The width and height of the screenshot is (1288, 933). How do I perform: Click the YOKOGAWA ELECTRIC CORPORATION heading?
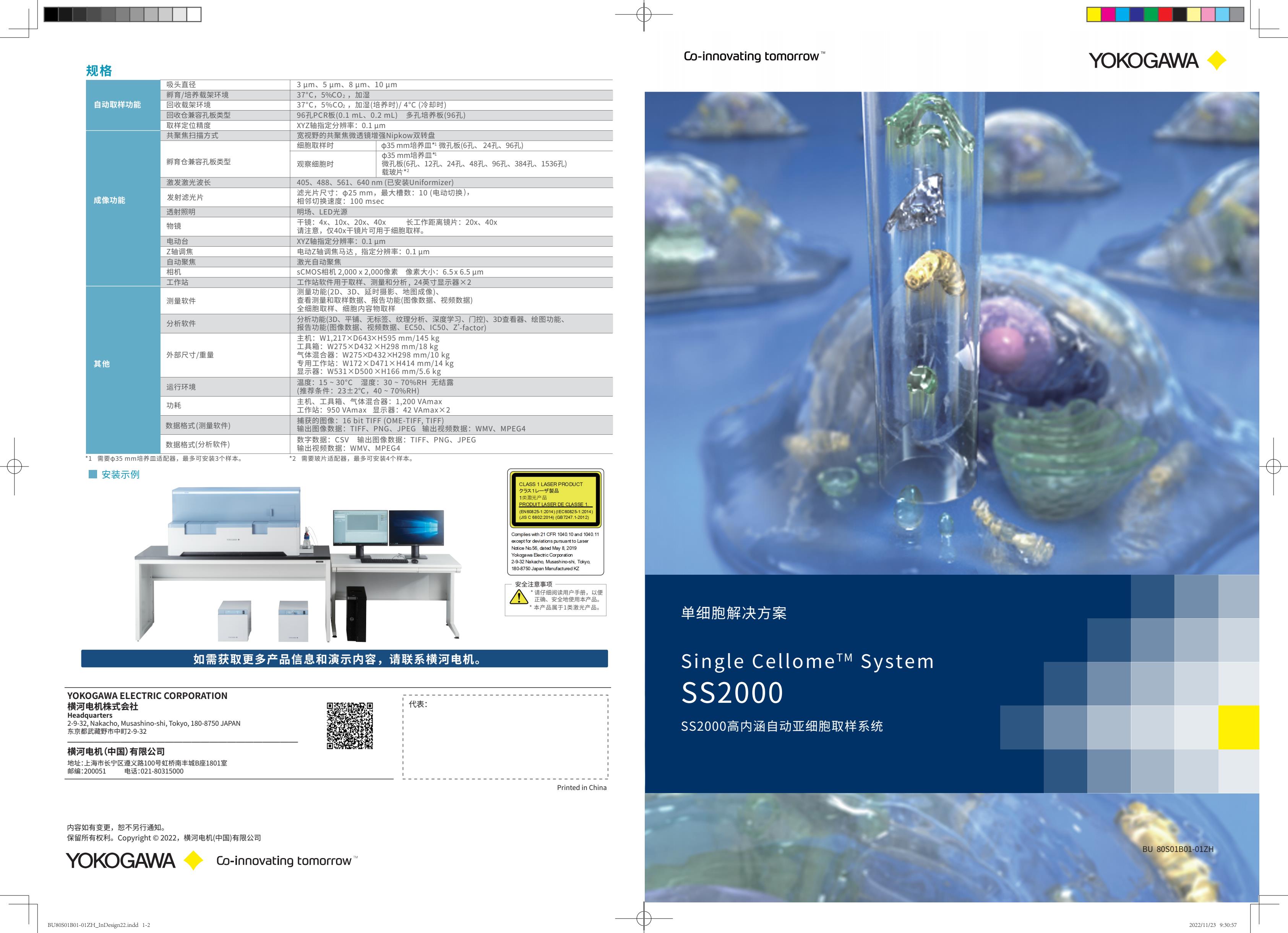tap(147, 696)
